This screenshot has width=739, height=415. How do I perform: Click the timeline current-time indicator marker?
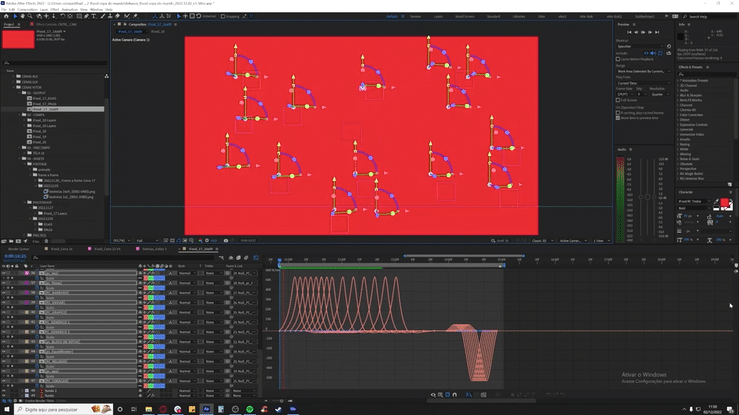(x=279, y=260)
